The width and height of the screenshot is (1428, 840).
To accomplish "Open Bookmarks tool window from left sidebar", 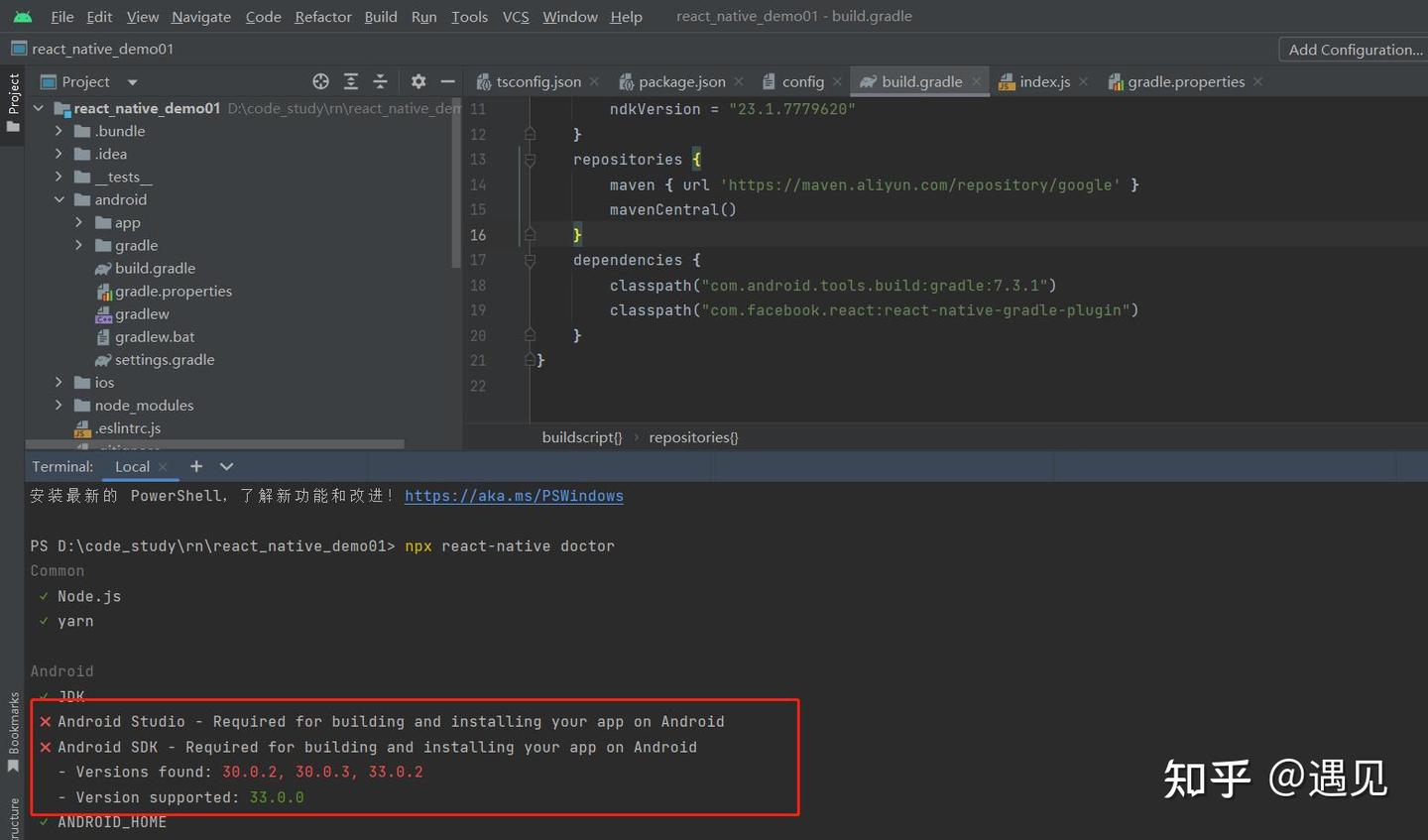I will (13, 734).
